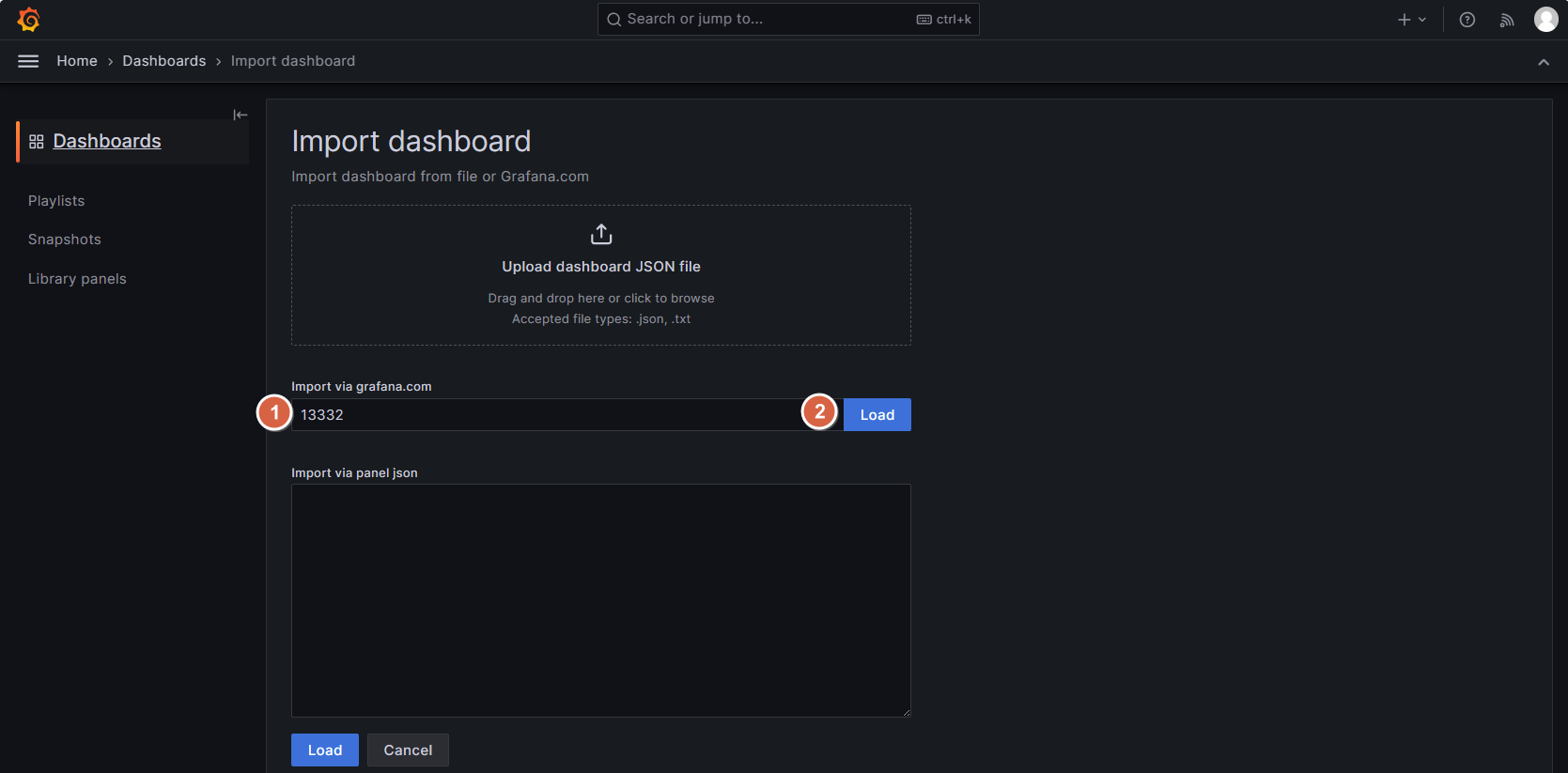Click the Import via grafana.com label
The width and height of the screenshot is (1568, 773).
(x=362, y=387)
